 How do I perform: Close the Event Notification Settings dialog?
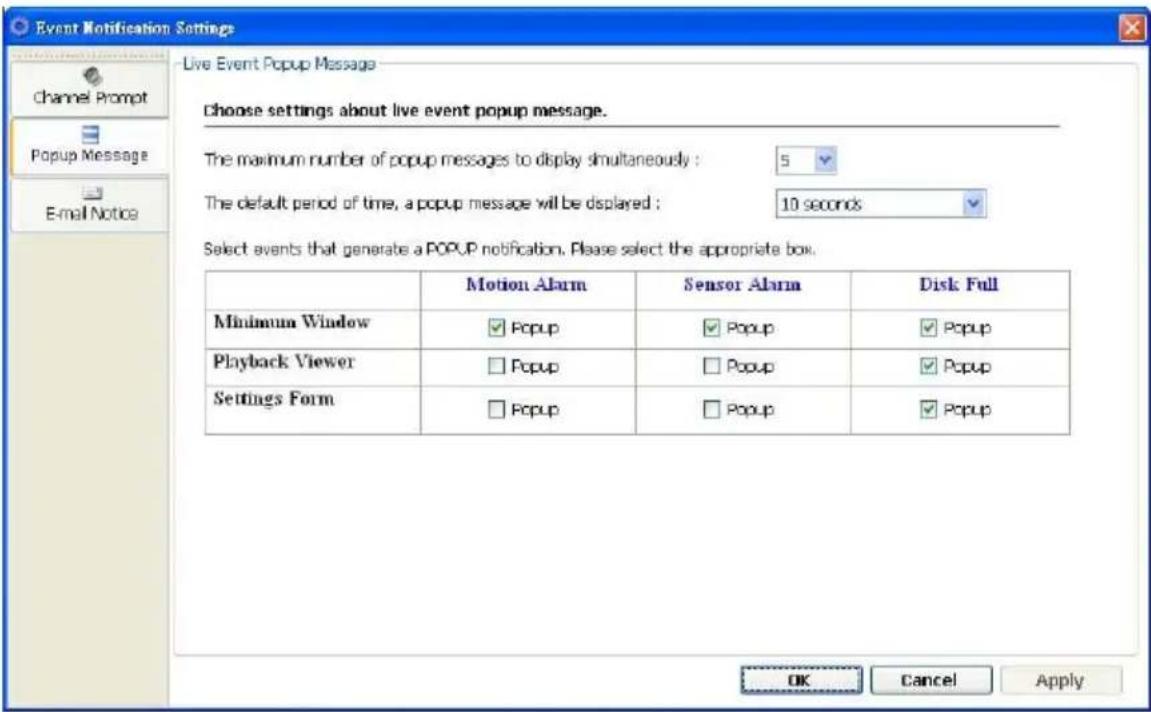[x=1132, y=28]
